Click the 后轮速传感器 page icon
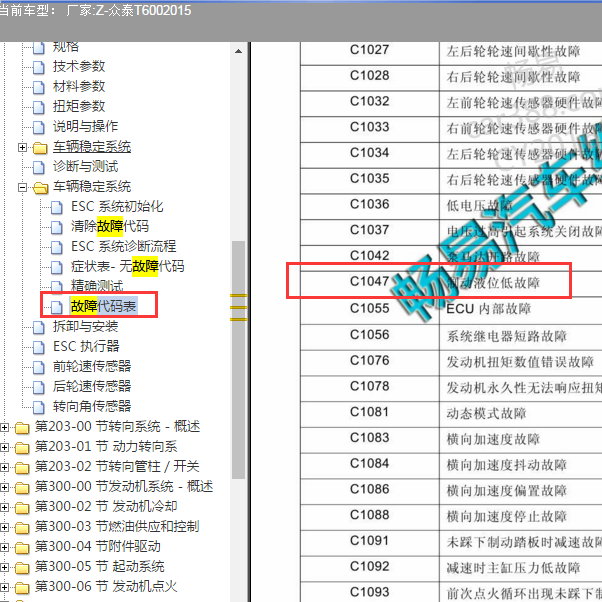The height and width of the screenshot is (602, 602). (x=38, y=387)
